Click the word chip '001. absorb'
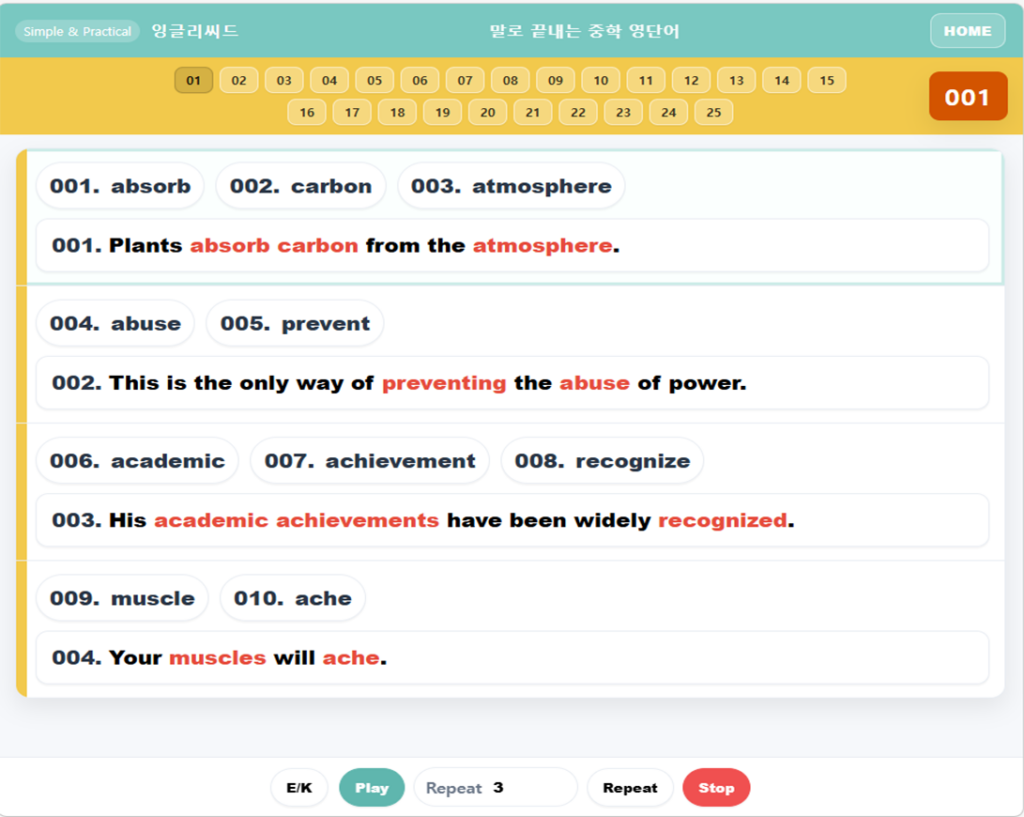 [120, 186]
